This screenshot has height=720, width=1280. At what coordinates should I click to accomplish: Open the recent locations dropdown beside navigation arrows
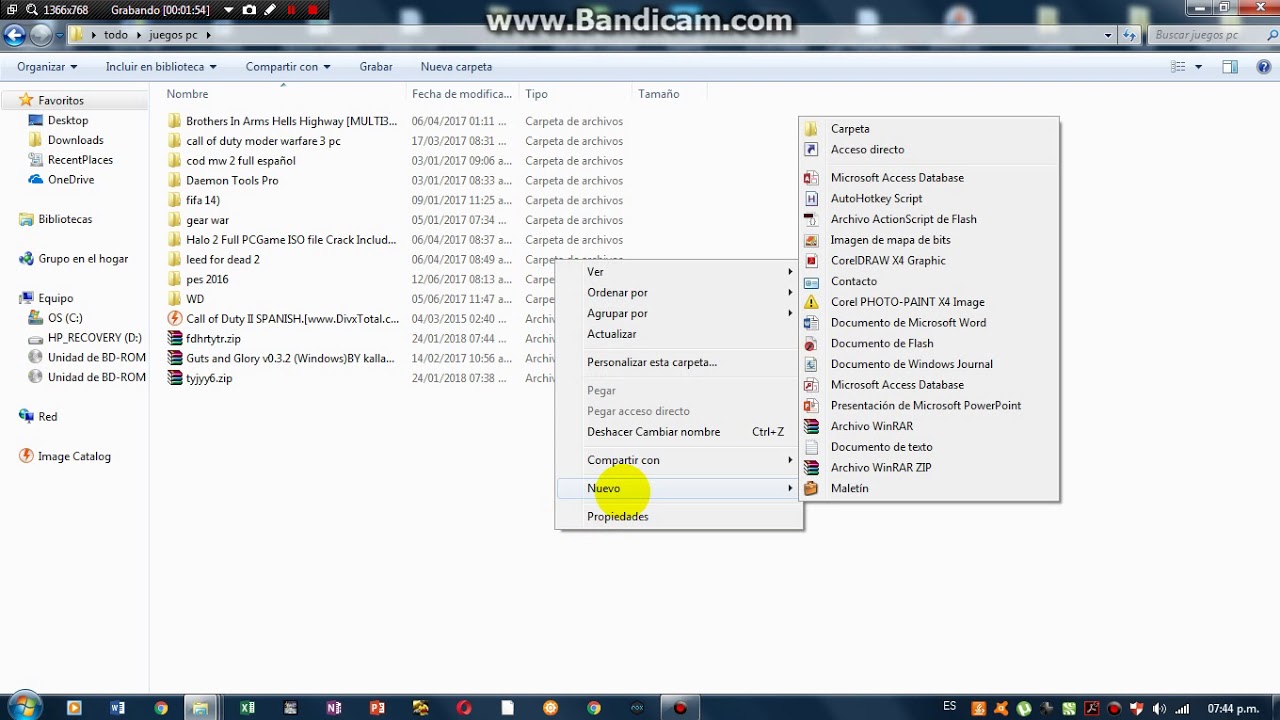click(59, 35)
